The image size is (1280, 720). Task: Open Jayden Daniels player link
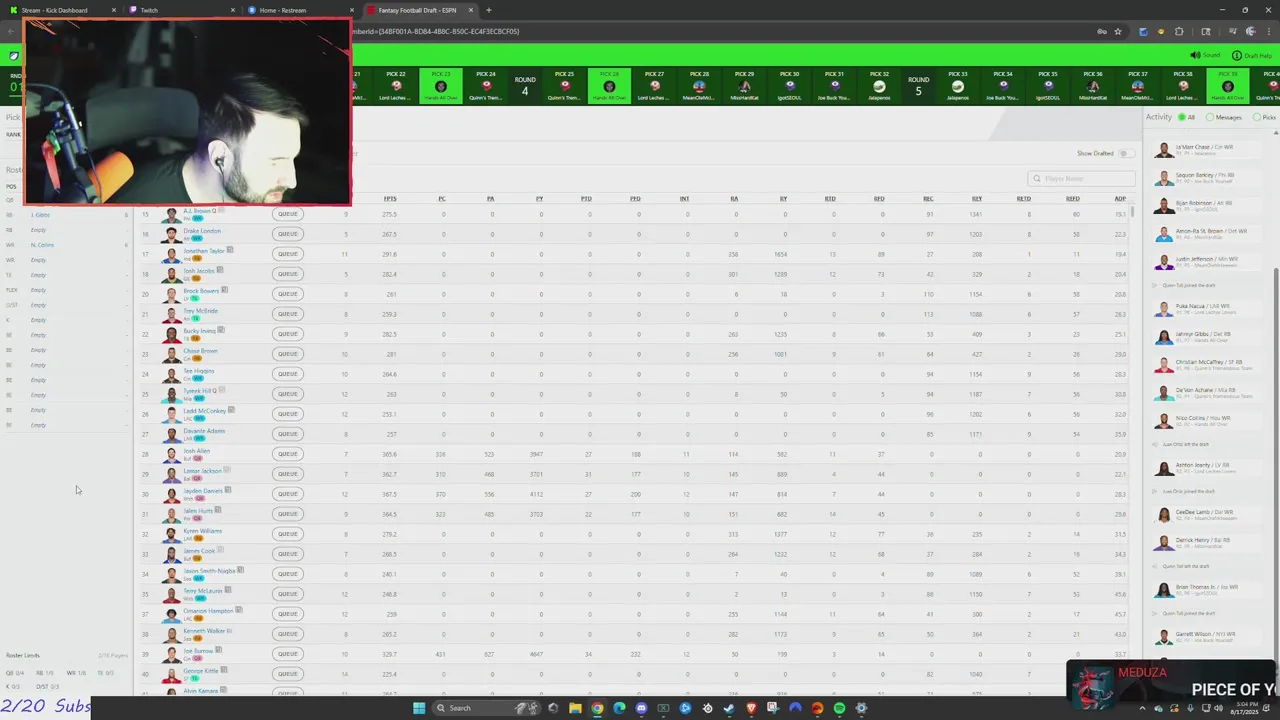203,491
